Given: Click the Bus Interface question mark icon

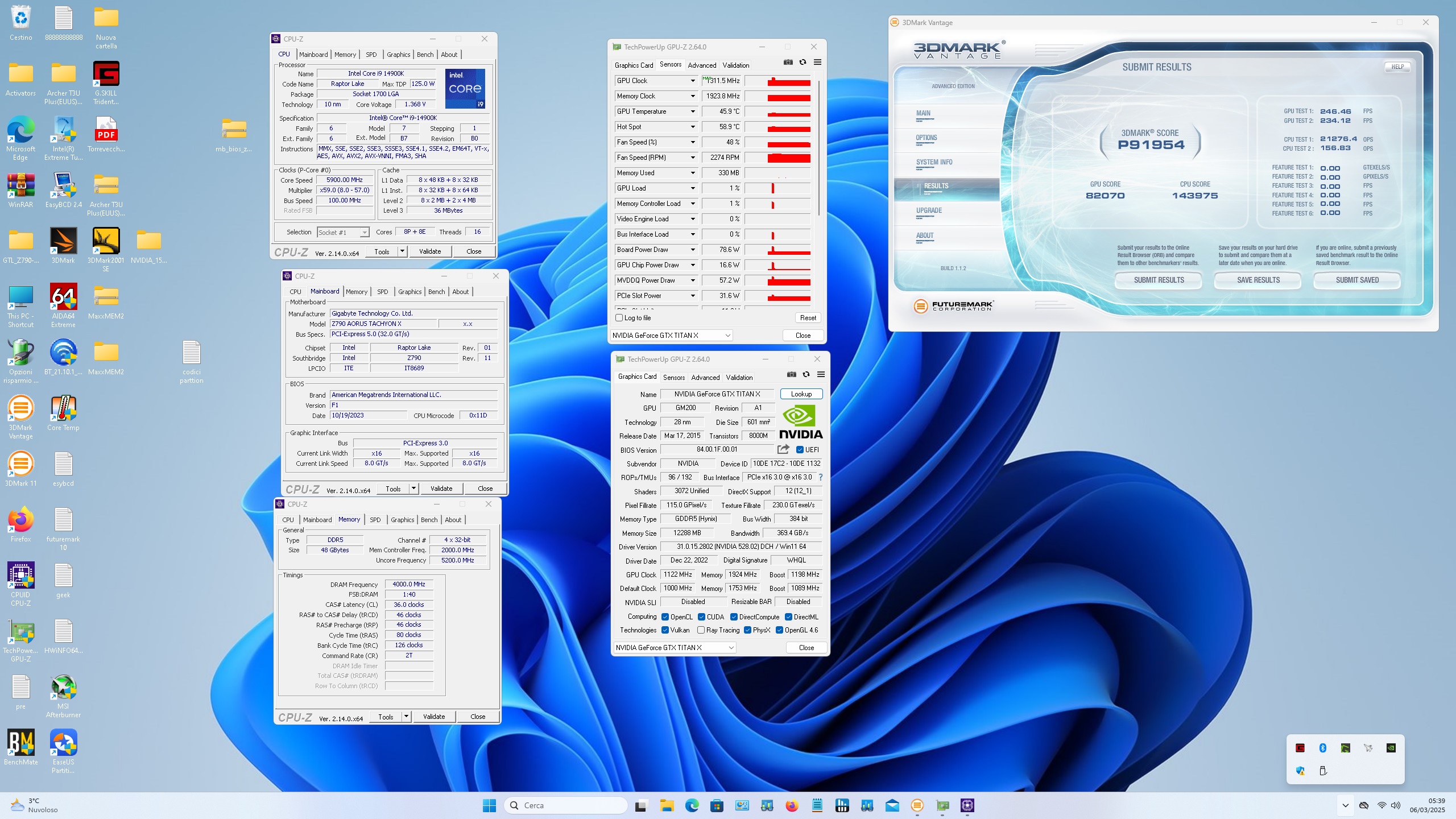Looking at the screenshot, I should click(820, 478).
